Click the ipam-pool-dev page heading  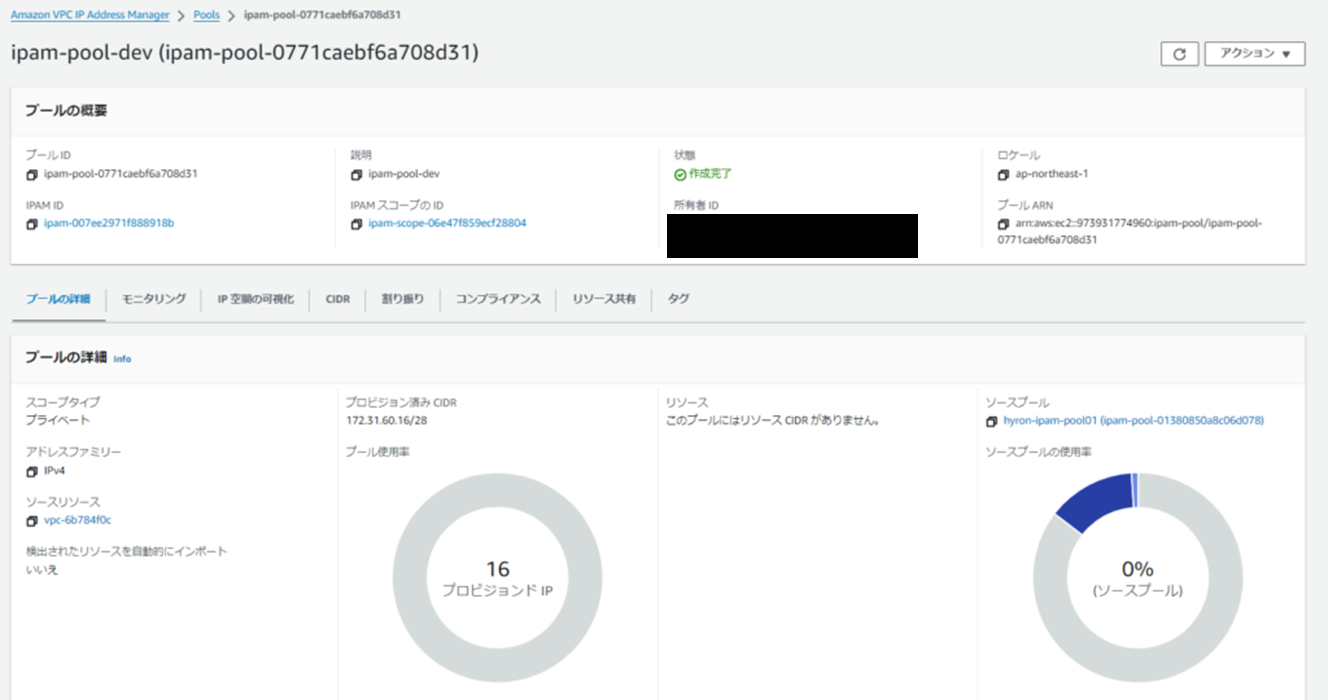tap(245, 53)
